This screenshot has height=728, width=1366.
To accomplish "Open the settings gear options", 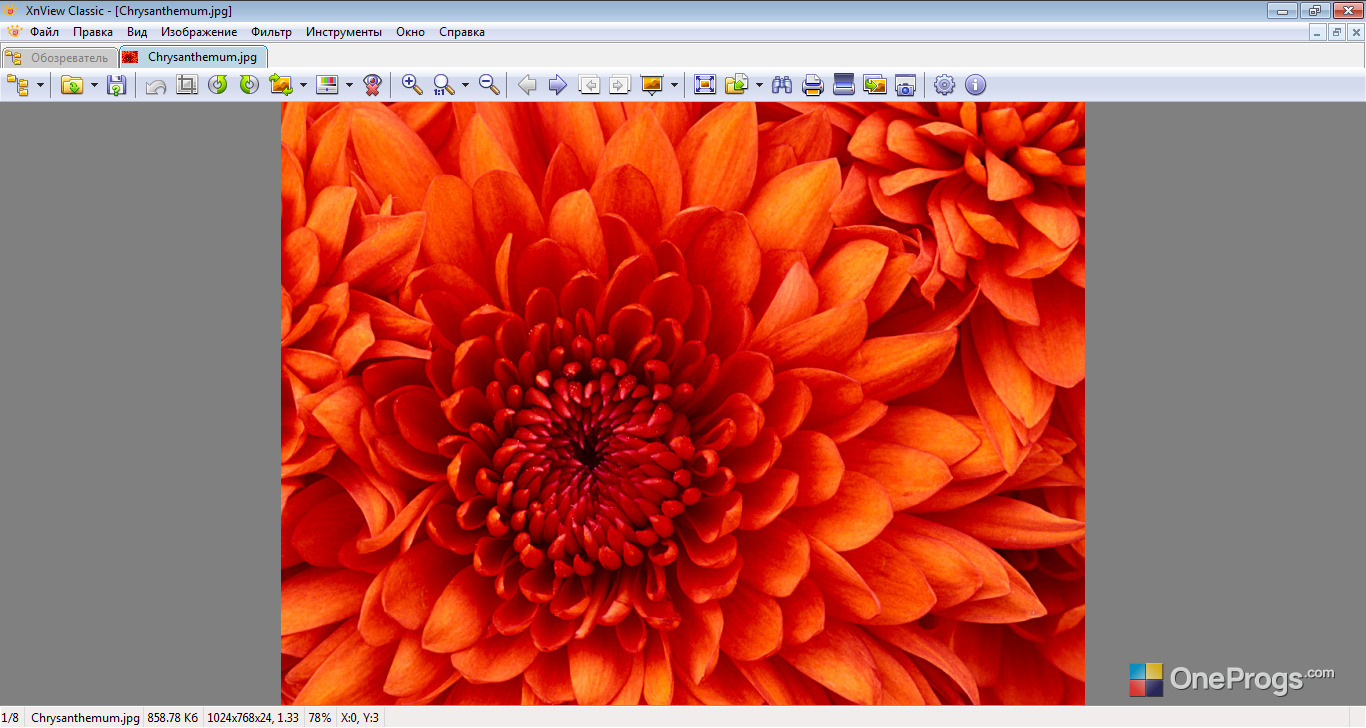I will 944,85.
